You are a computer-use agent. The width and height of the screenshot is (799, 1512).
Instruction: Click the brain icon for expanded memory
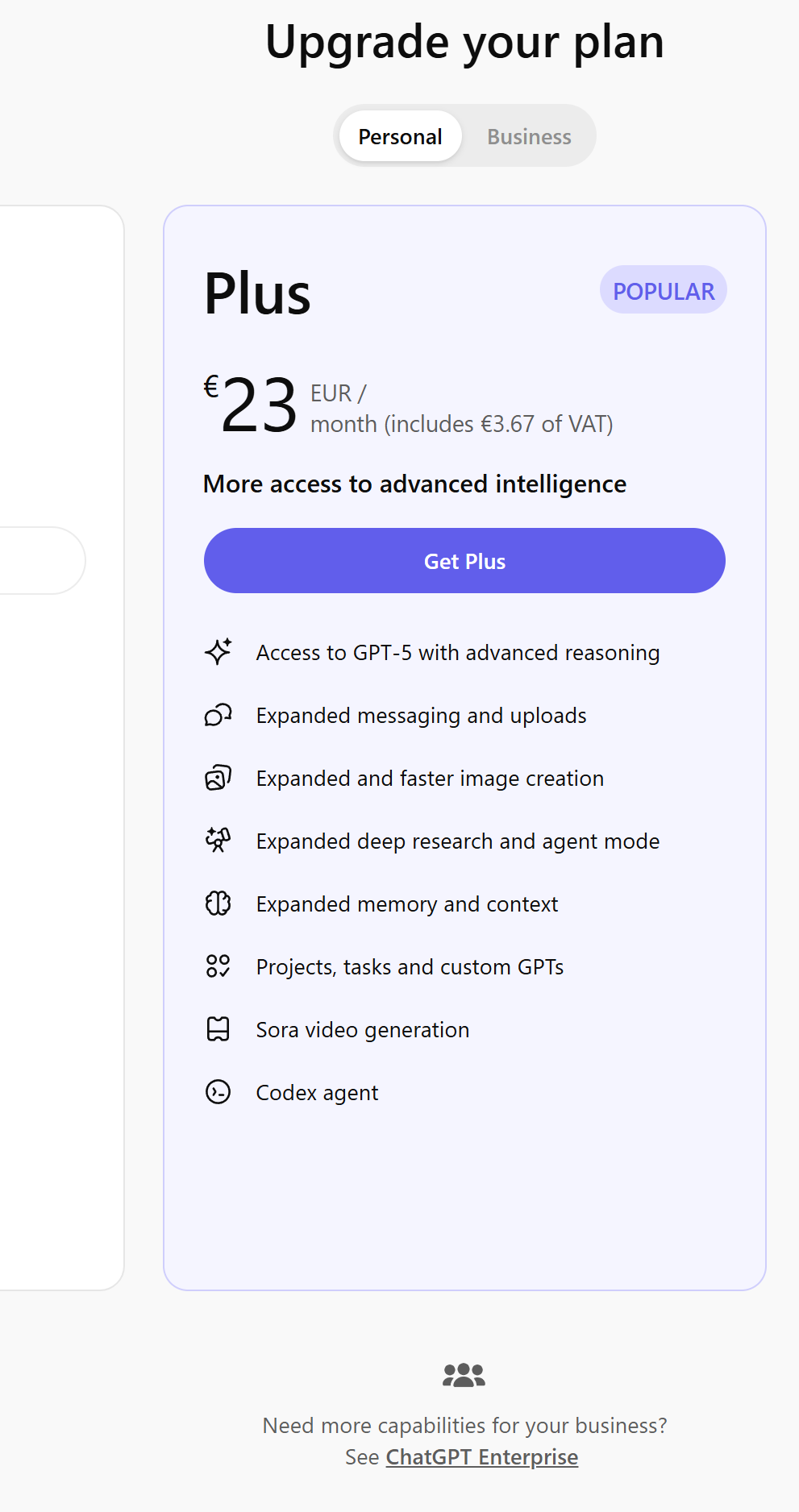(x=218, y=903)
